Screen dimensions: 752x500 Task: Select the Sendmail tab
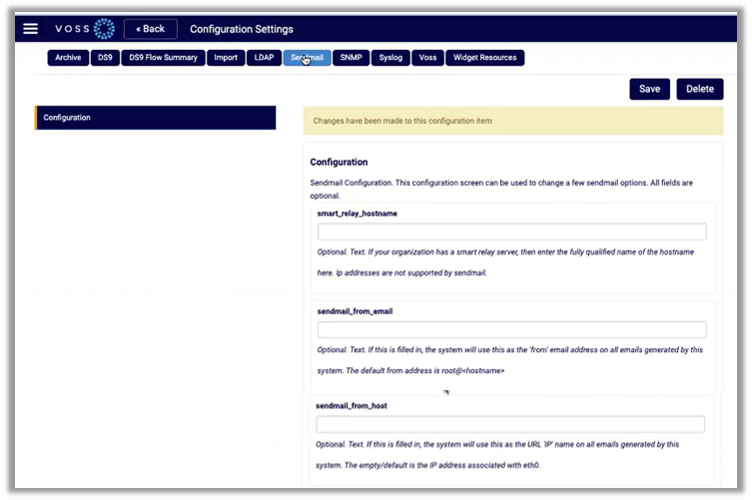point(307,58)
